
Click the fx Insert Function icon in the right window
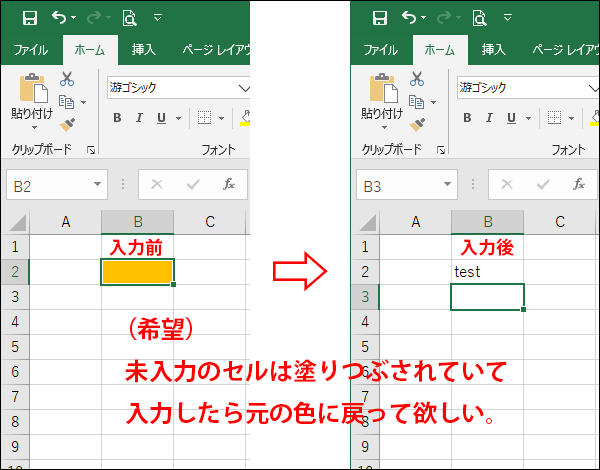579,184
